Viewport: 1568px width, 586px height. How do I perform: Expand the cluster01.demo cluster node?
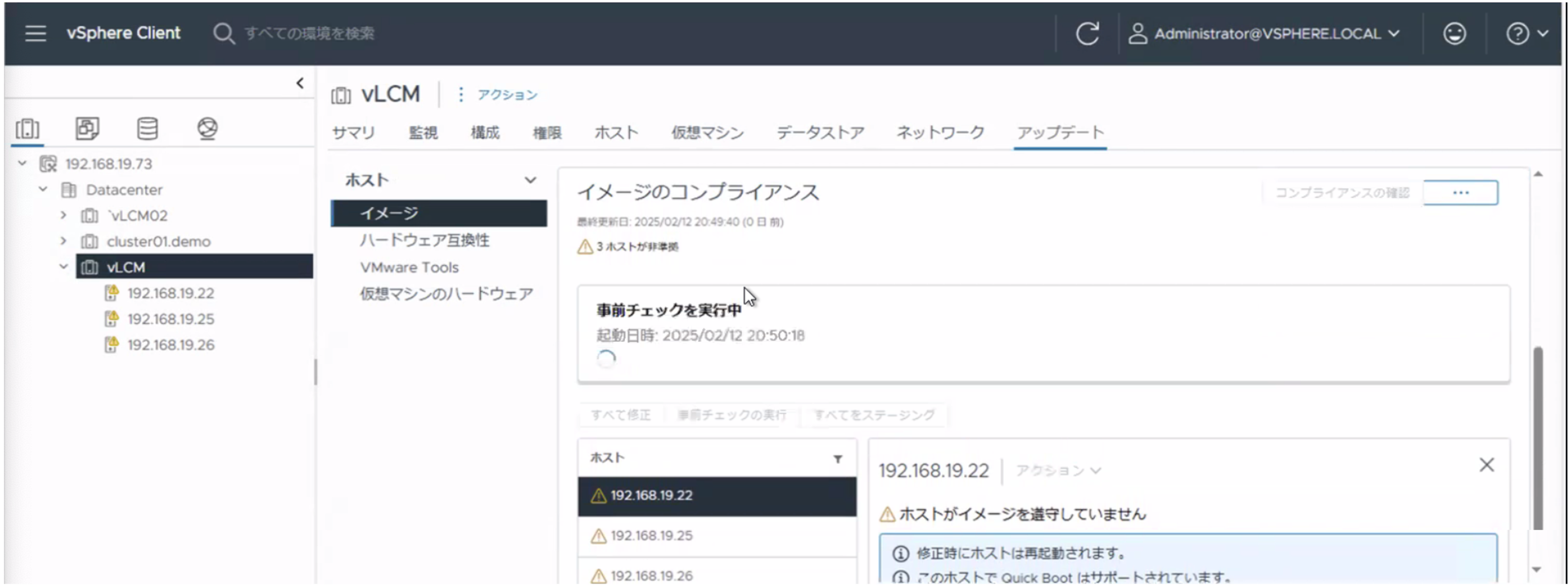point(63,241)
